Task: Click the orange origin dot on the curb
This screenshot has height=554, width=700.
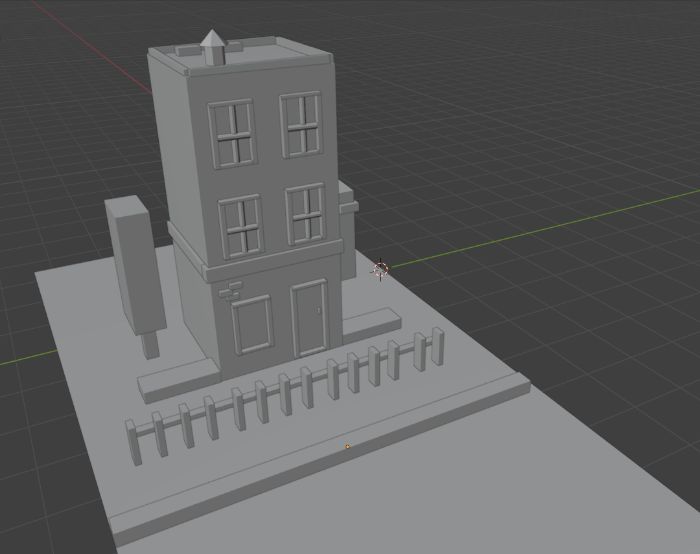Action: (x=347, y=446)
